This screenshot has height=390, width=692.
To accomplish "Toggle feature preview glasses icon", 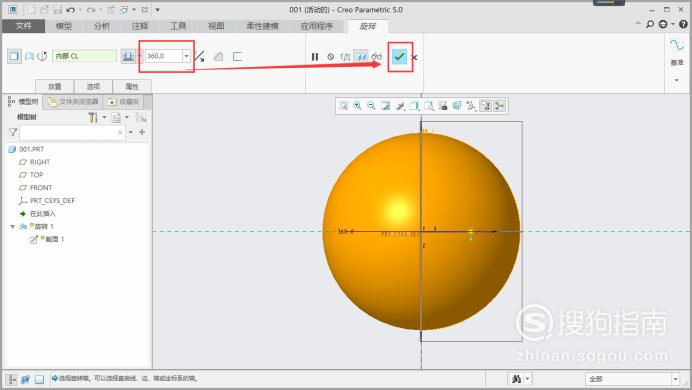I will 376,56.
